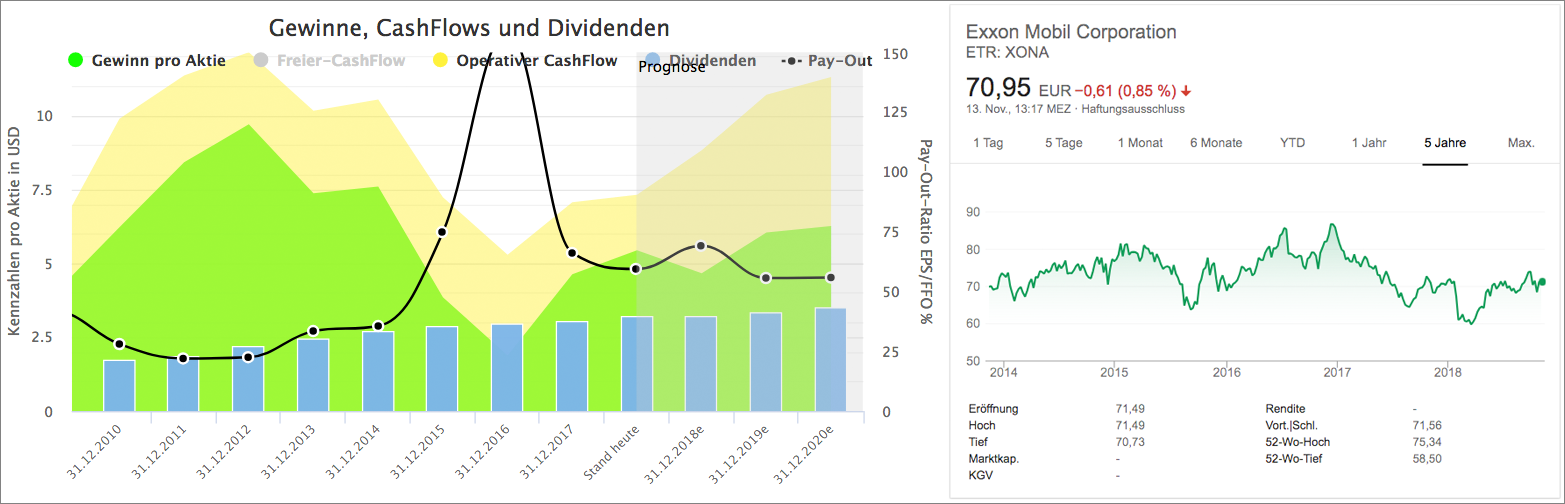Select the 1 Monat time range tab
The image size is (1565, 504).
pyautogui.click(x=1141, y=143)
